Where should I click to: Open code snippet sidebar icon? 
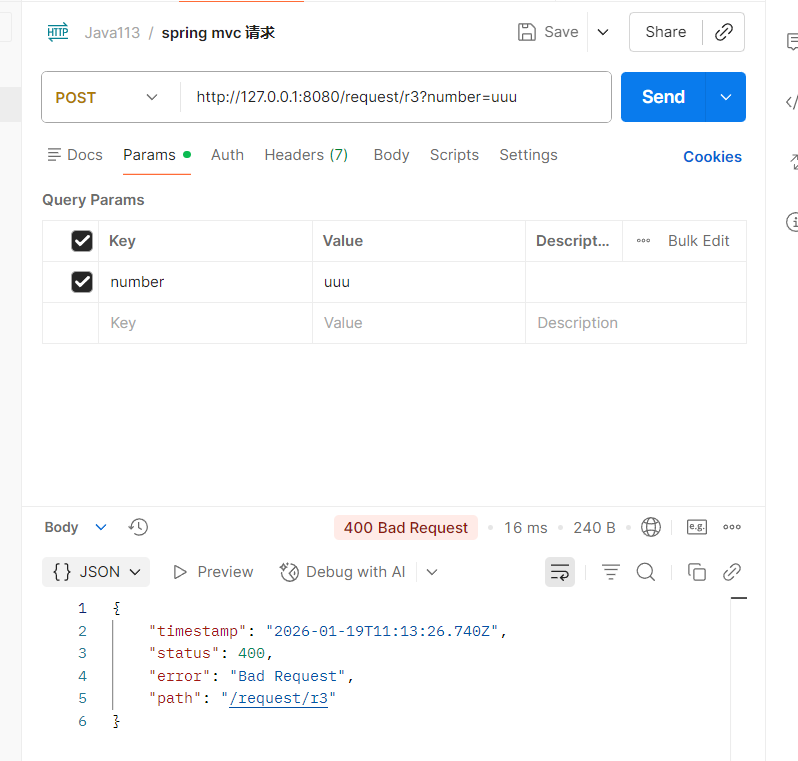(x=791, y=102)
